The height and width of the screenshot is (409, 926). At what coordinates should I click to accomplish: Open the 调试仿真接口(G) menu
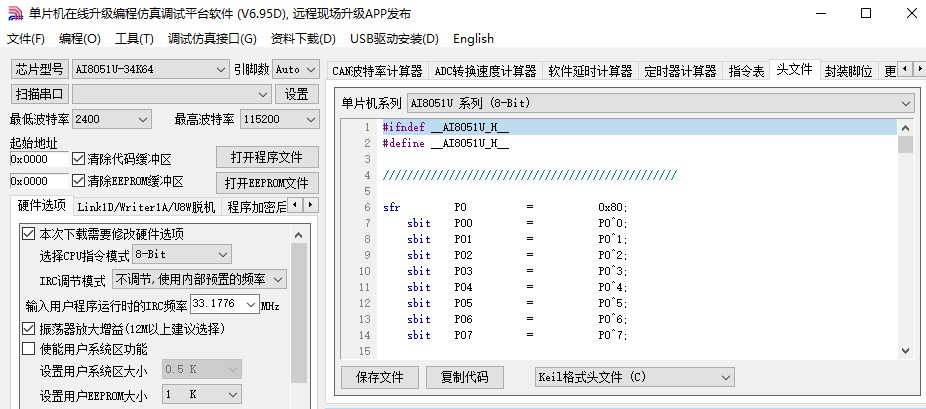coord(212,39)
